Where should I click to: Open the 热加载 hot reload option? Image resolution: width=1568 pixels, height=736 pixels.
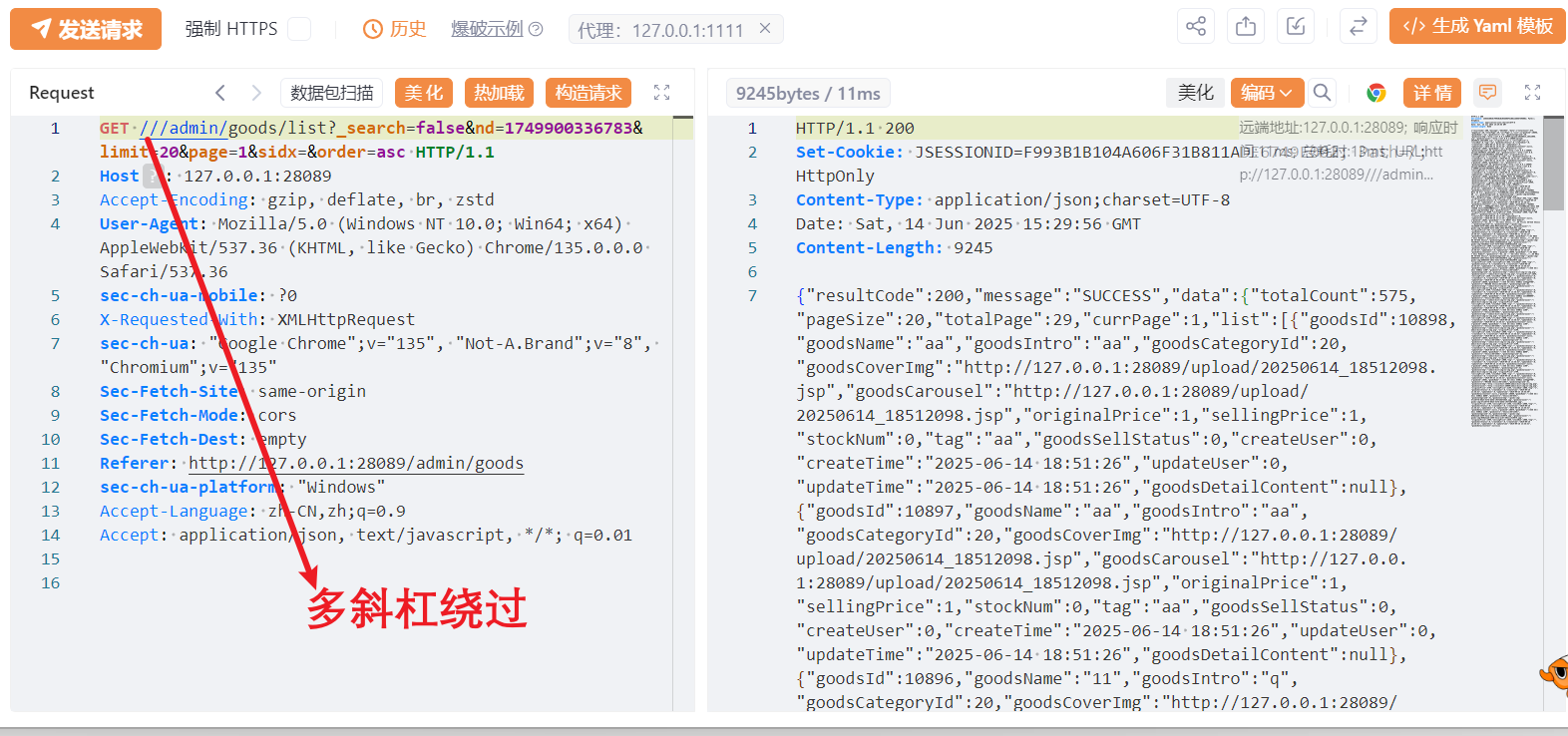click(x=499, y=93)
